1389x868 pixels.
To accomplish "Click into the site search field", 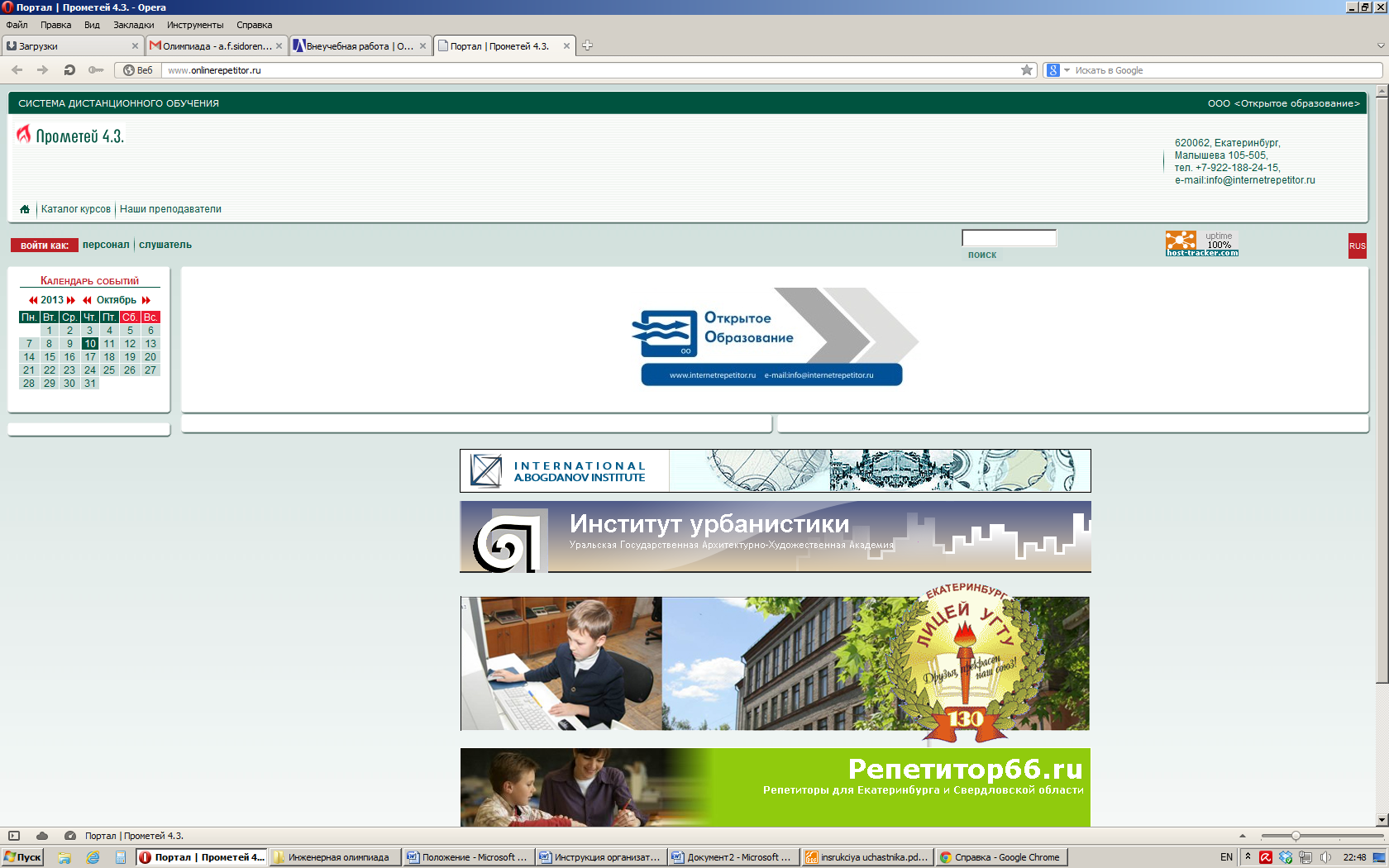I will point(1009,238).
